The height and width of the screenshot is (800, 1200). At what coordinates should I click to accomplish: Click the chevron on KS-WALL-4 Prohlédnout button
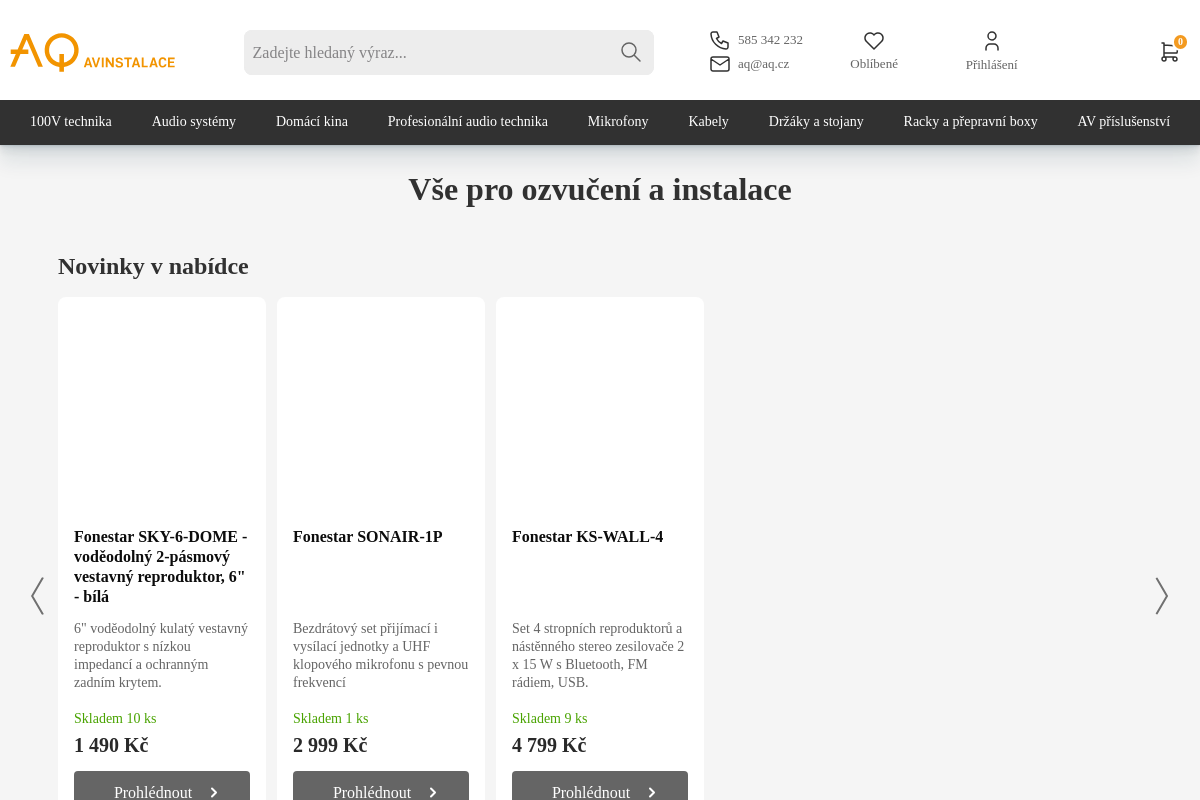click(652, 793)
